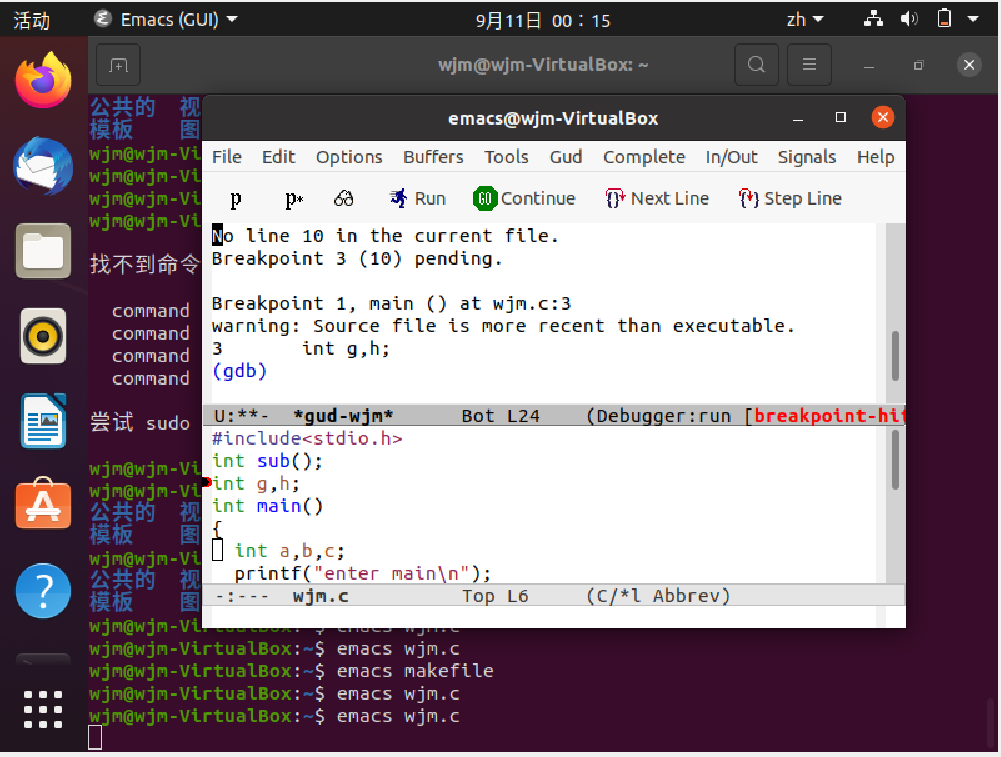Click the print expression 'p' toolbar icon
This screenshot has height=757, width=1001.
pos(236,199)
